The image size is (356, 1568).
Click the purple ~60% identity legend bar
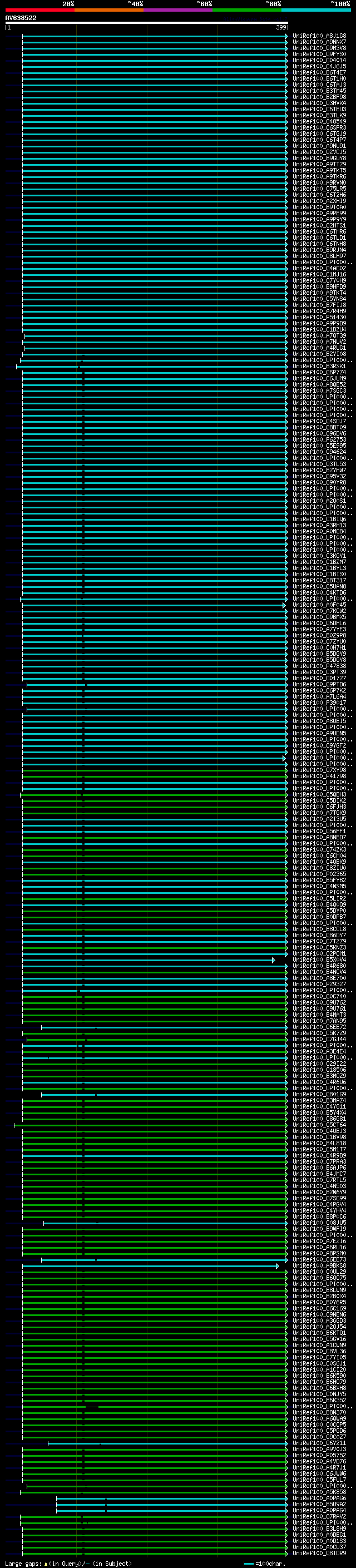(x=177, y=10)
